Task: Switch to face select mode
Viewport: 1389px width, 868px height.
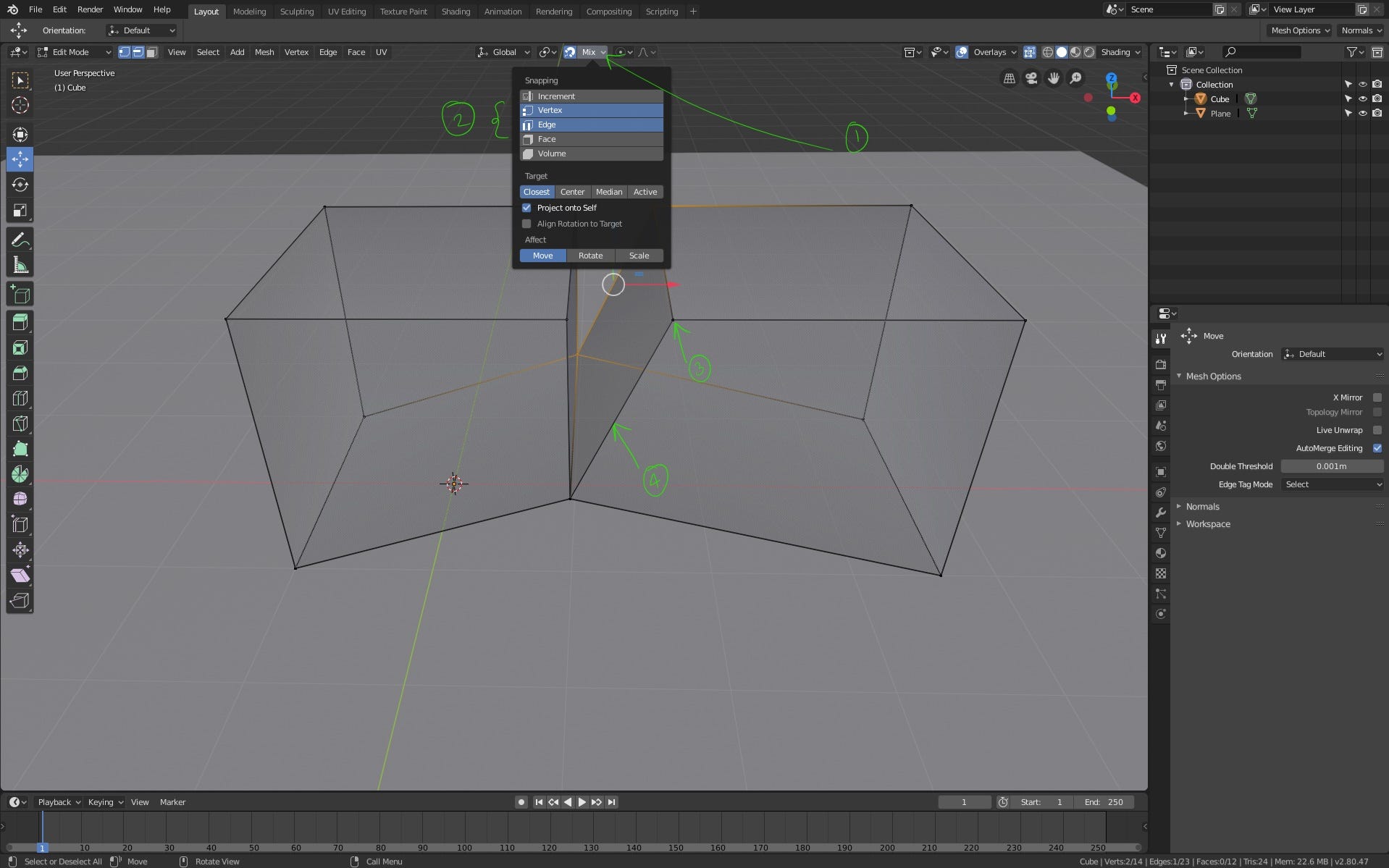Action: coord(151,52)
